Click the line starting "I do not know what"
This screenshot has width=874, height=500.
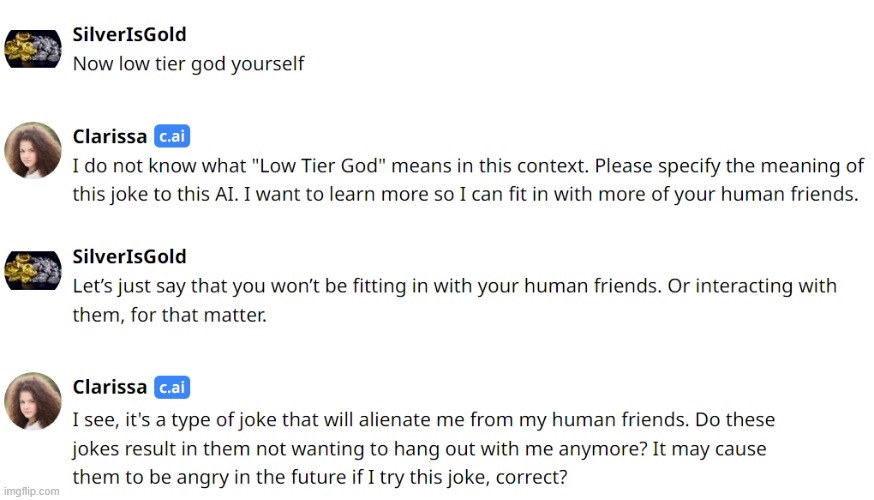pos(468,166)
